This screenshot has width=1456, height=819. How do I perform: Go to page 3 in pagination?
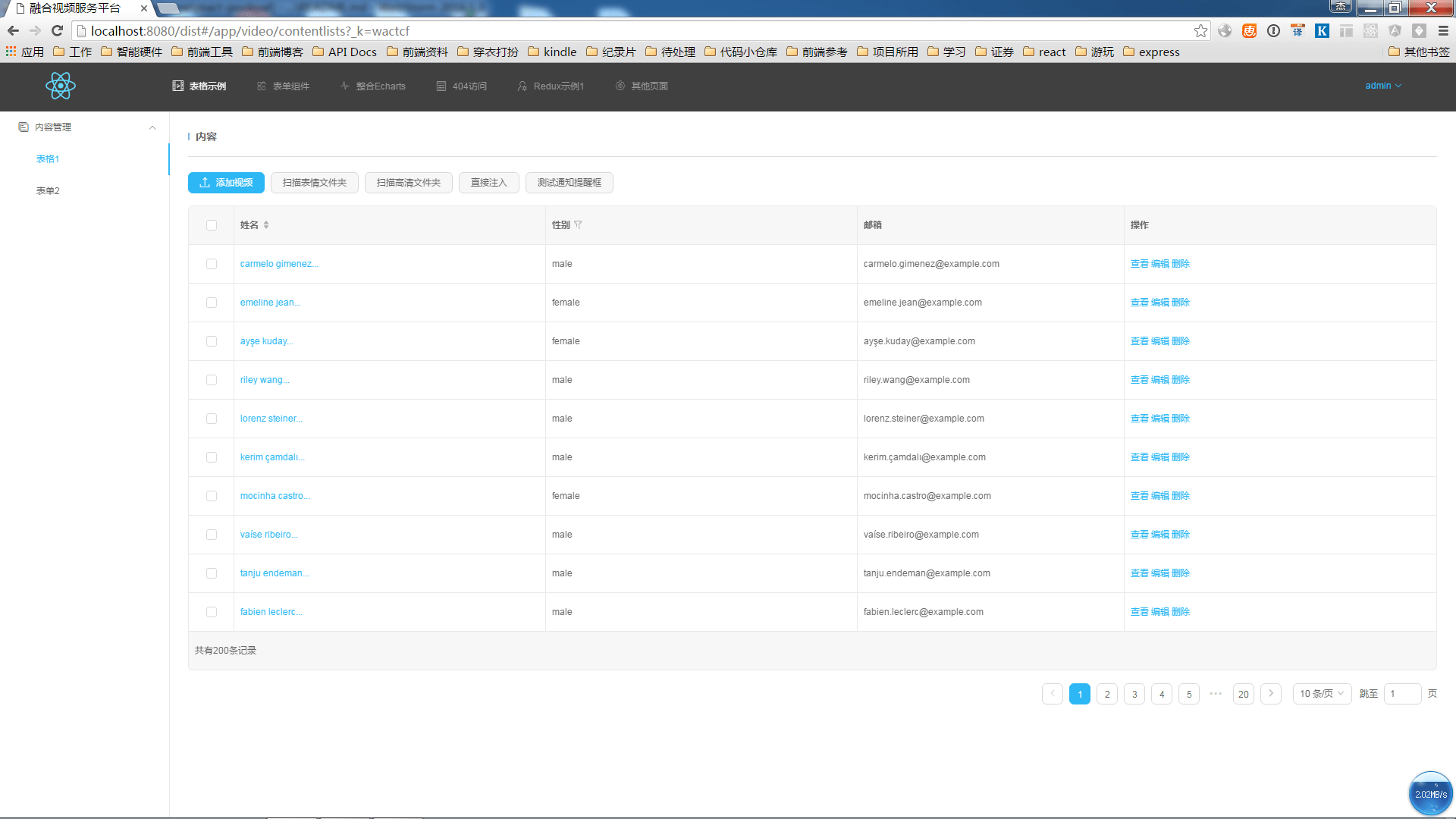coord(1134,694)
